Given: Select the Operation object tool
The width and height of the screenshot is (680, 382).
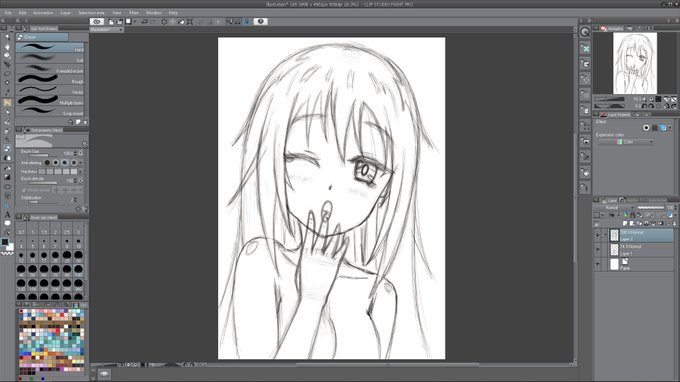Looking at the screenshot, I should click(x=7, y=56).
